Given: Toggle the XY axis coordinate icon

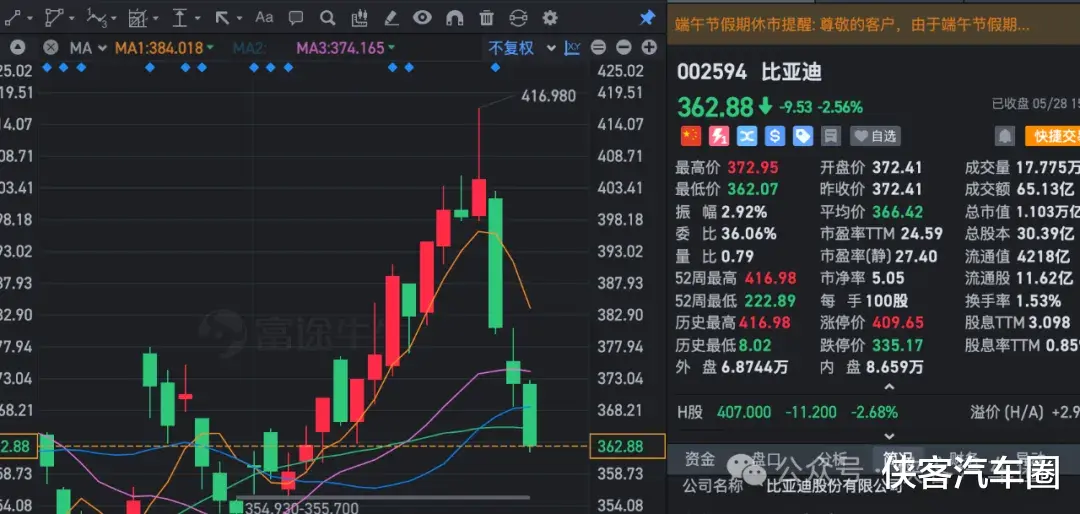Looking at the screenshot, I should 572,48.
